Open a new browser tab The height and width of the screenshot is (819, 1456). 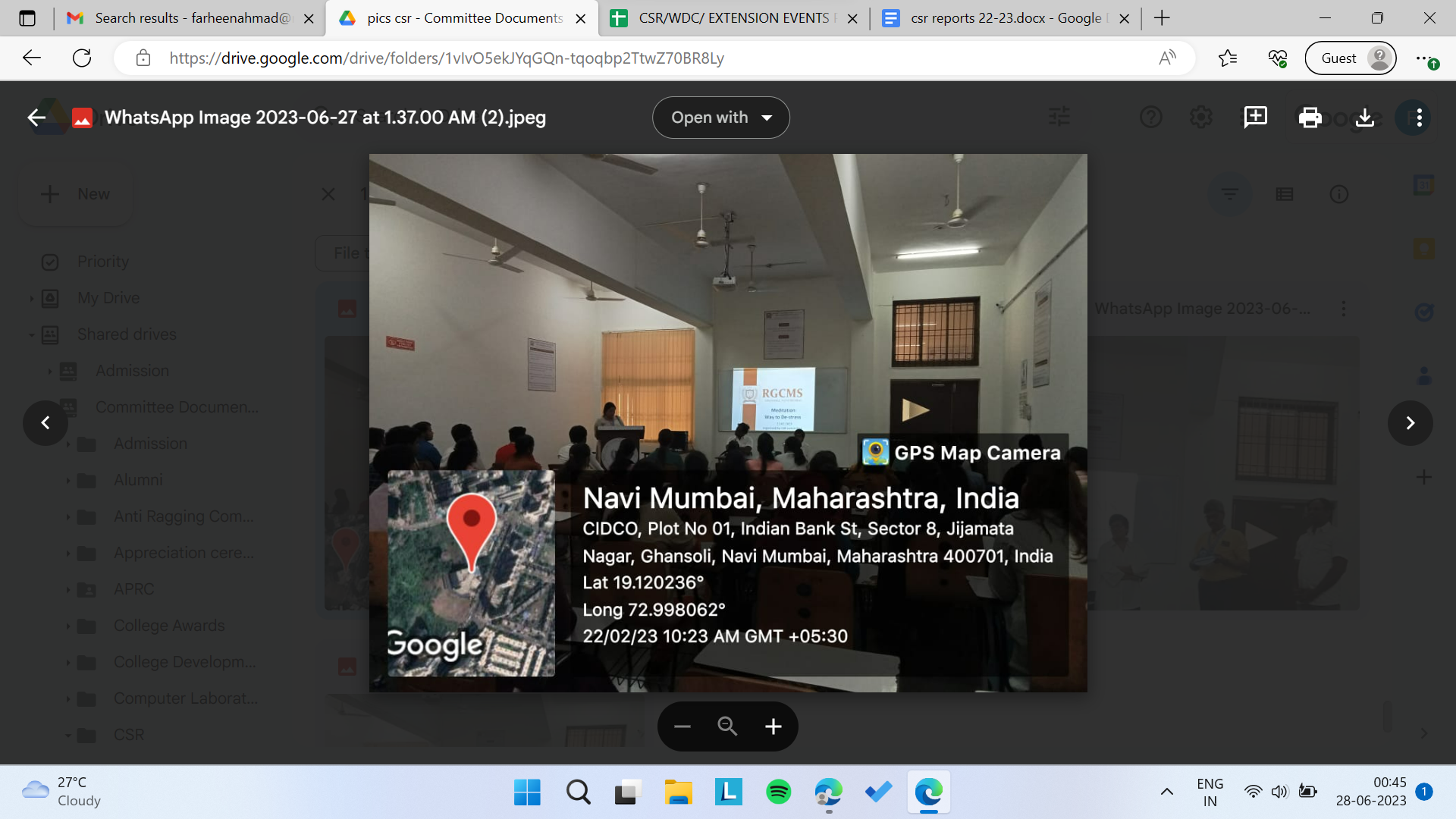[x=1162, y=18]
